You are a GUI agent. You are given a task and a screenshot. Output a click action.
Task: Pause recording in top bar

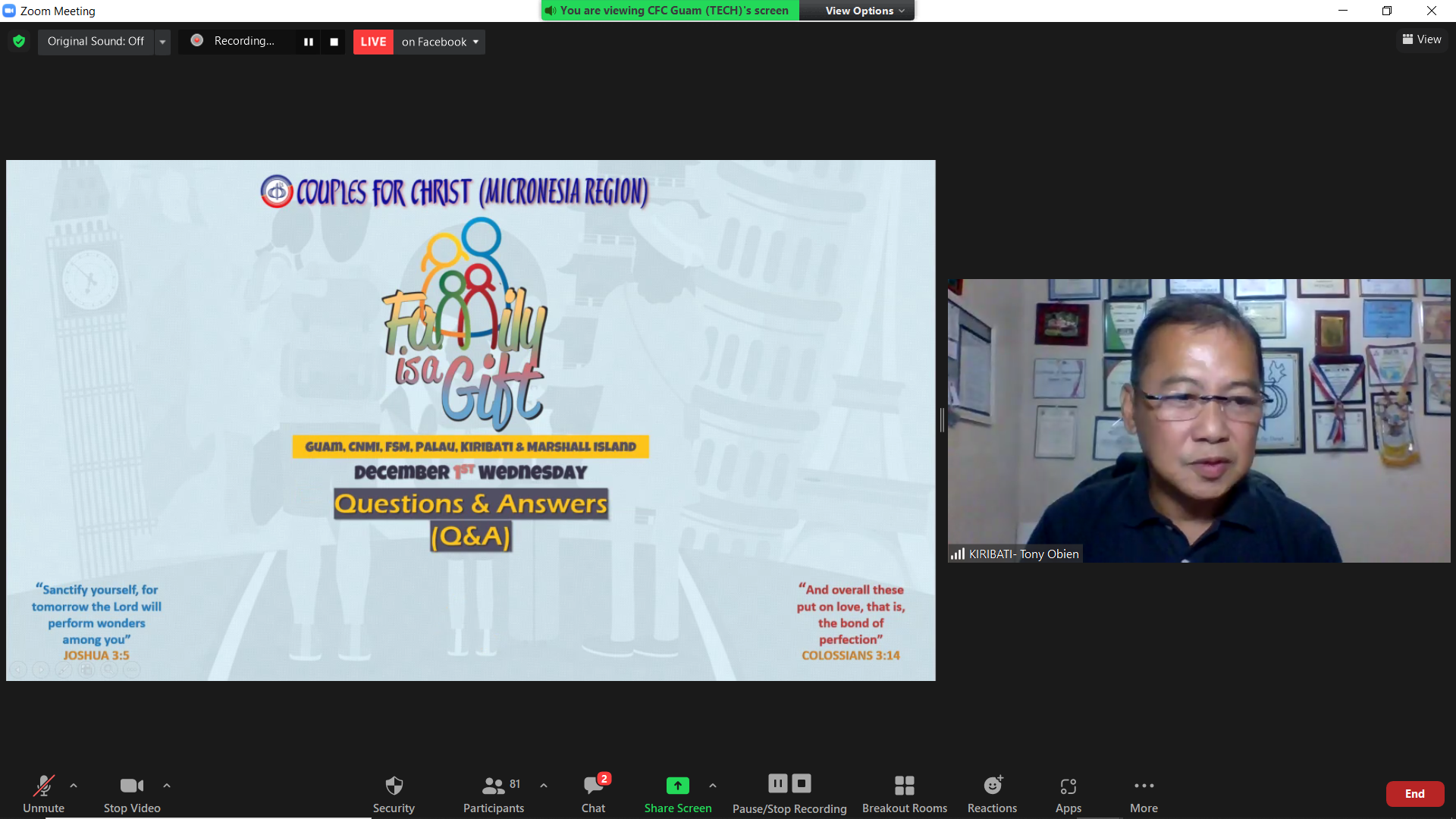pos(309,42)
